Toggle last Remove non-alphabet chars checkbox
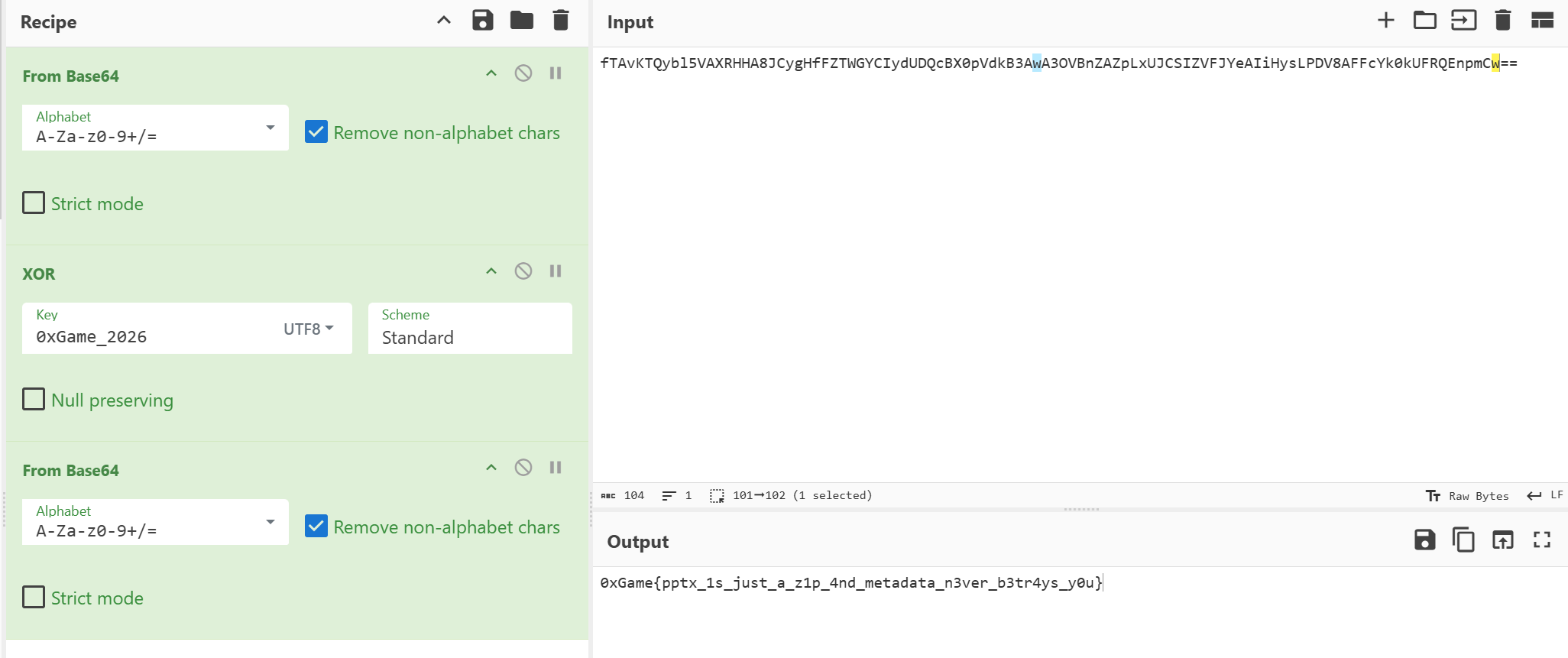Screen dimensions: 1568x658 click(x=316, y=527)
